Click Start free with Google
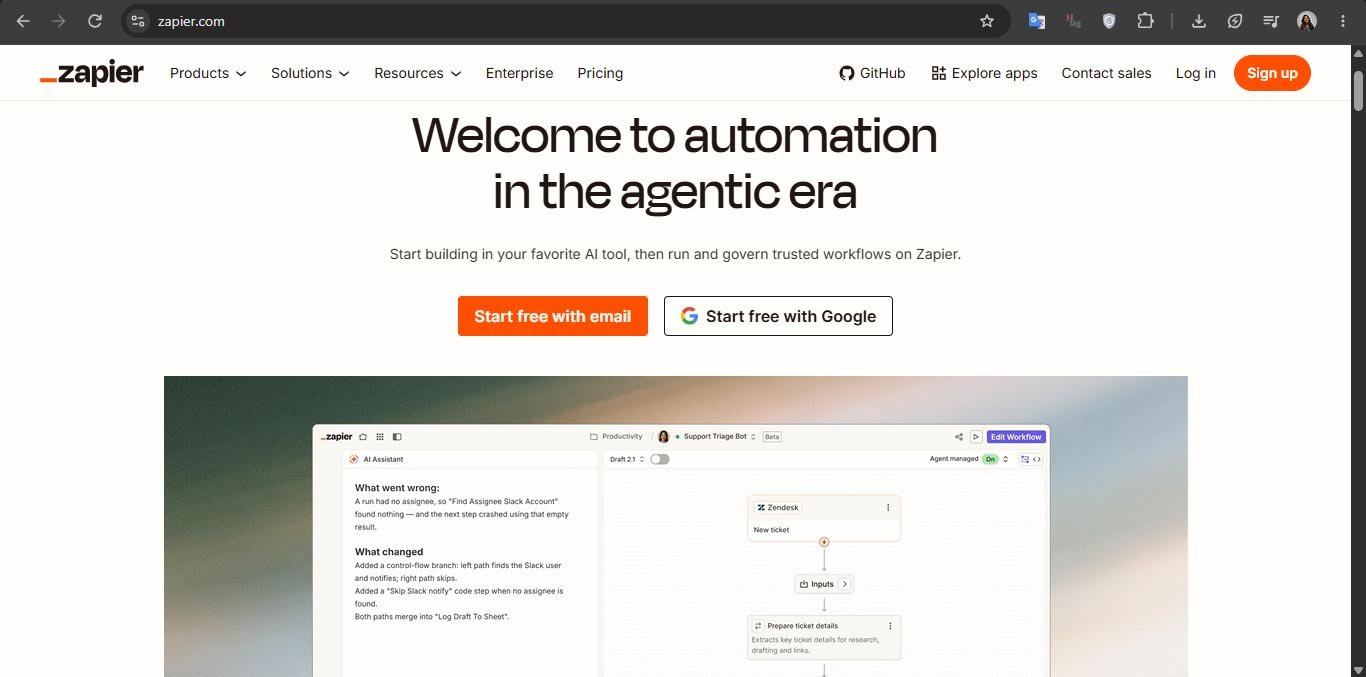This screenshot has width=1366, height=677. click(778, 316)
